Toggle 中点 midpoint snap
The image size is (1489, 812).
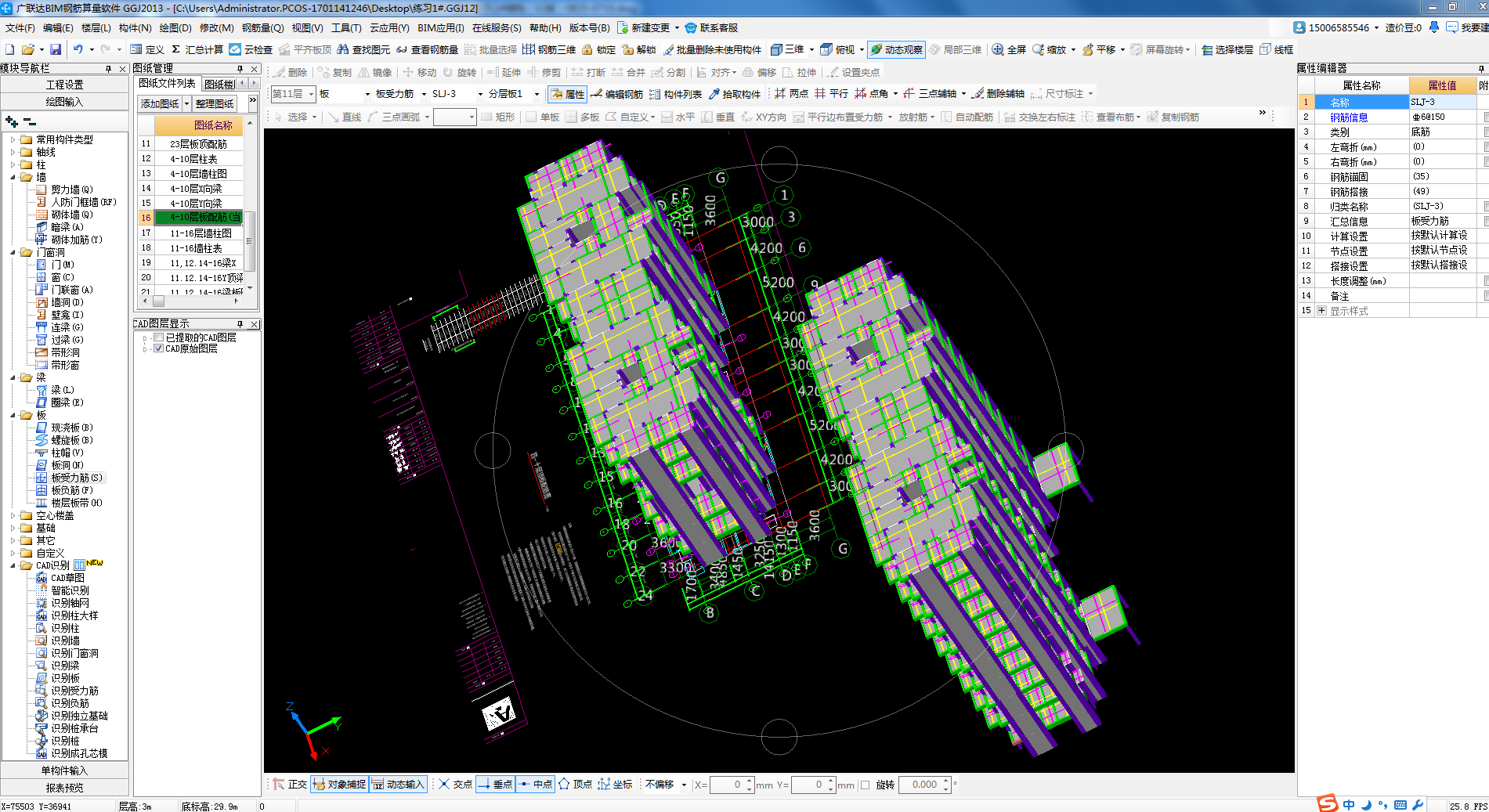[535, 784]
